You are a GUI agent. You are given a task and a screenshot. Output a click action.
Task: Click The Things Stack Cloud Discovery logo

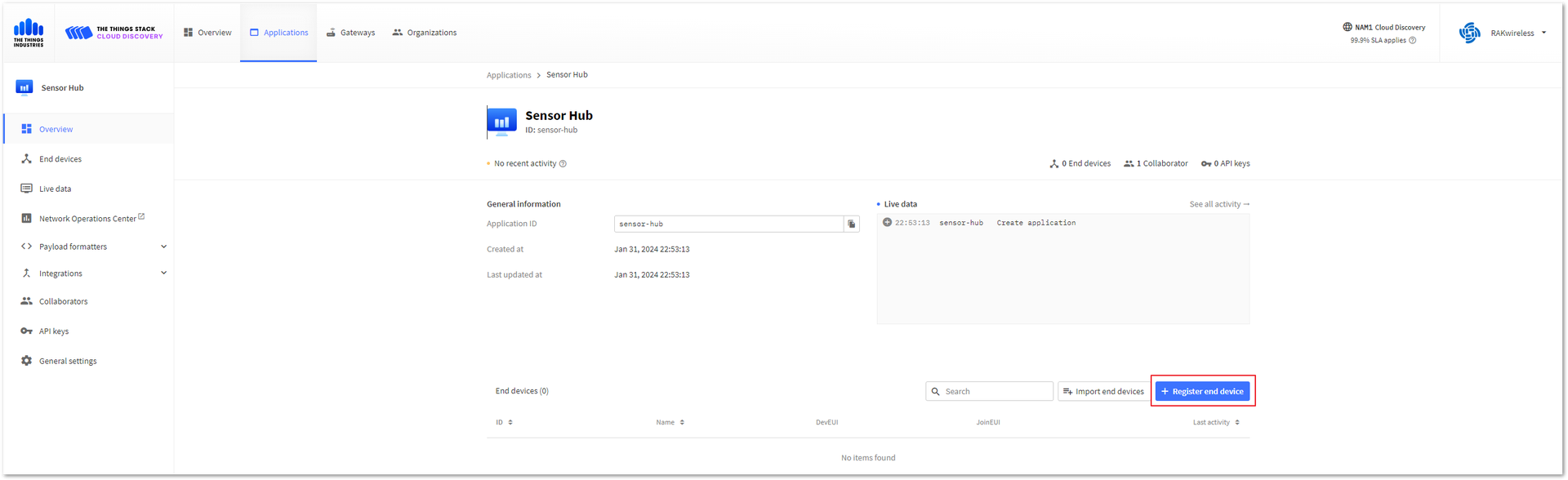[x=114, y=33]
